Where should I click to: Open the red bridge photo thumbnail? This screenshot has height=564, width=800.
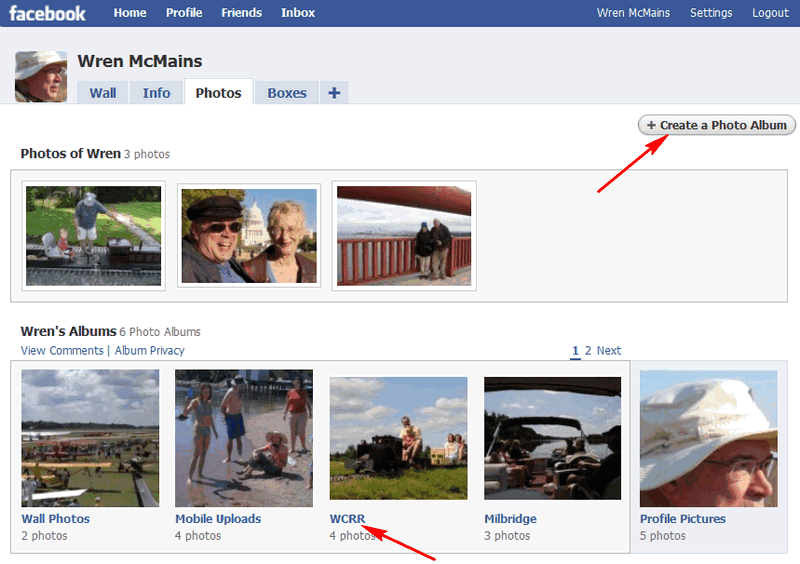[404, 236]
